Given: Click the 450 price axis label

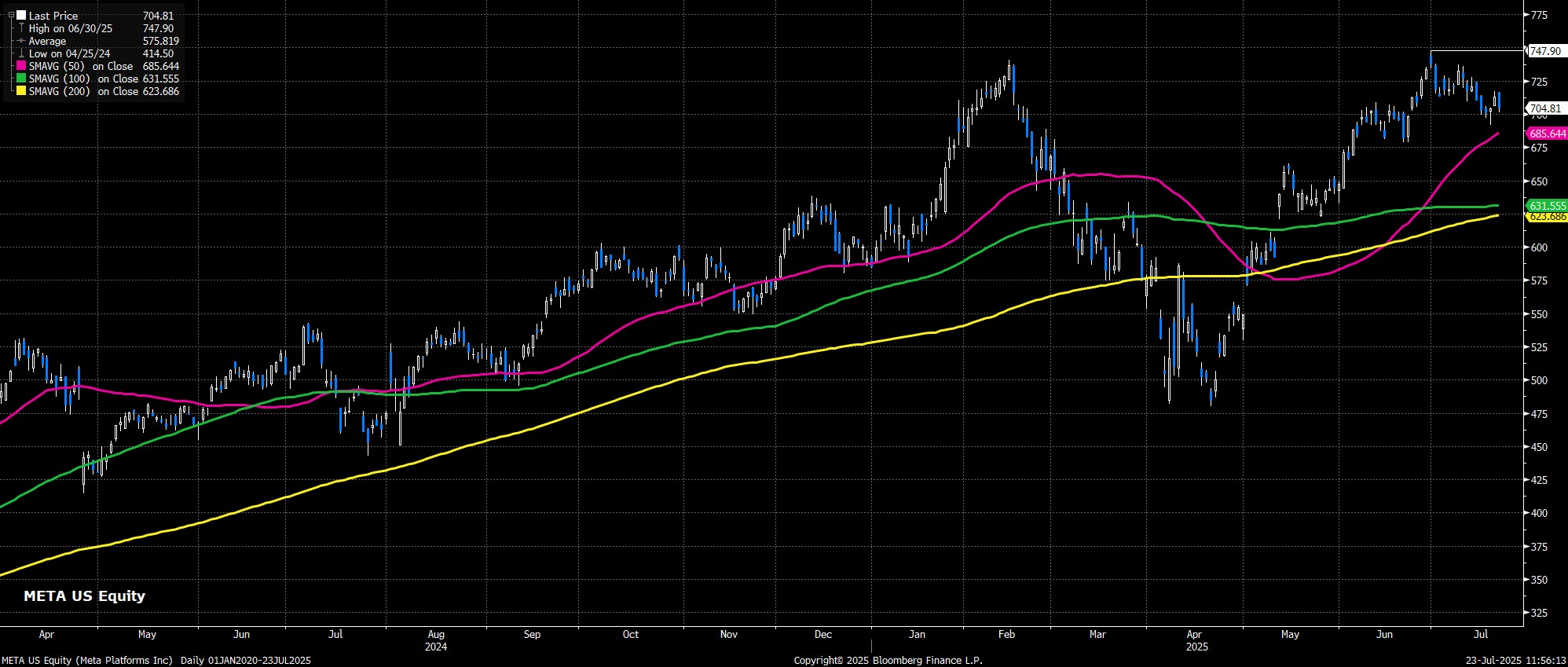Looking at the screenshot, I should point(1538,447).
